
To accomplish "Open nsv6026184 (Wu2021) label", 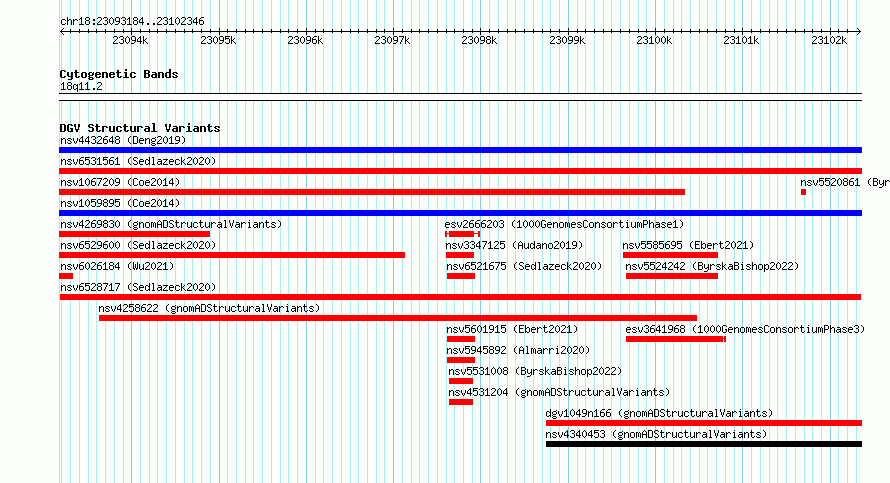I will [x=117, y=266].
